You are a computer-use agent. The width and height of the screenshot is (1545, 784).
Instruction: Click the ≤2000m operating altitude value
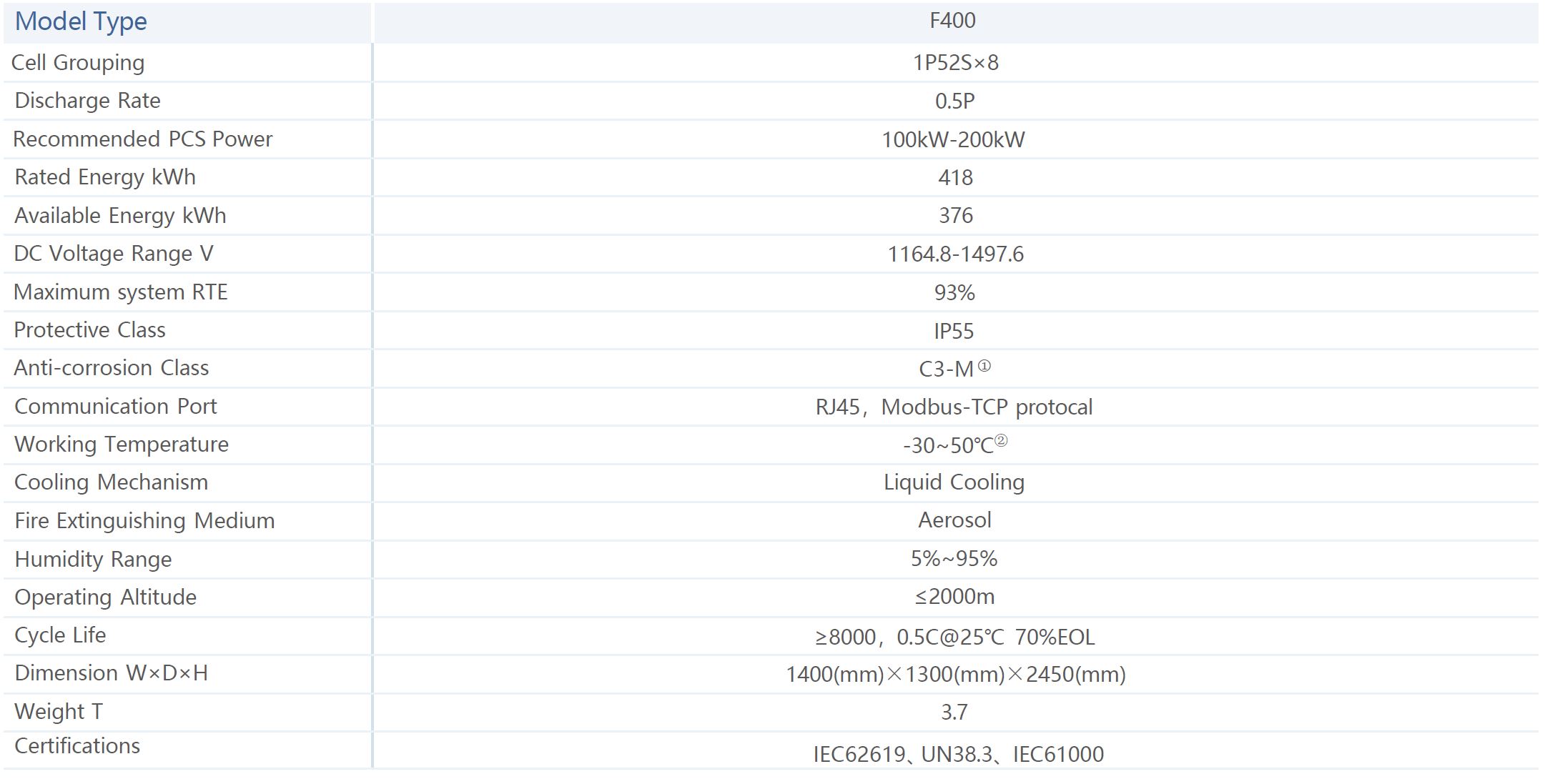(x=954, y=597)
